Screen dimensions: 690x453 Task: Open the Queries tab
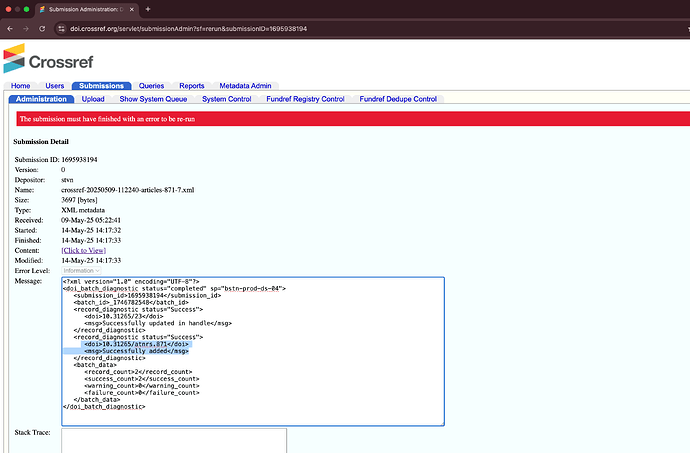pos(151,86)
